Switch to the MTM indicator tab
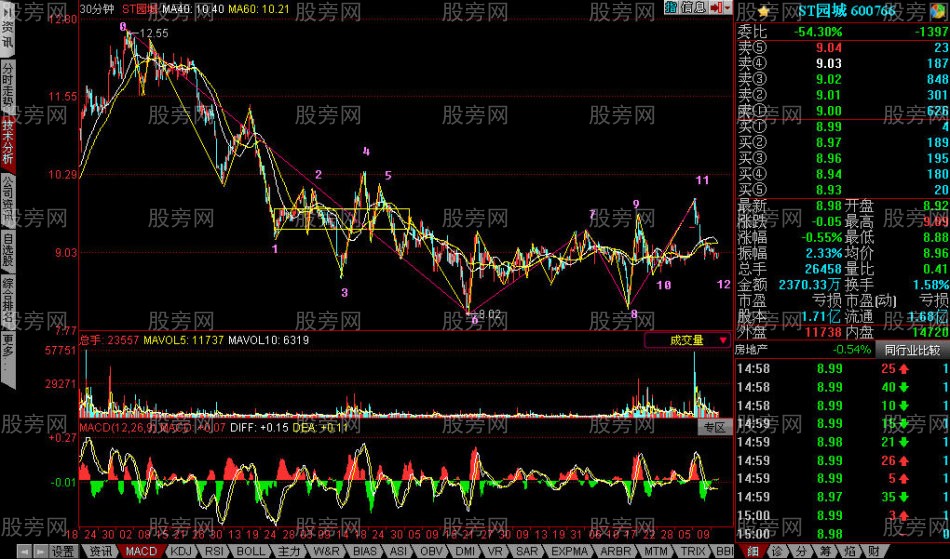 coord(656,552)
